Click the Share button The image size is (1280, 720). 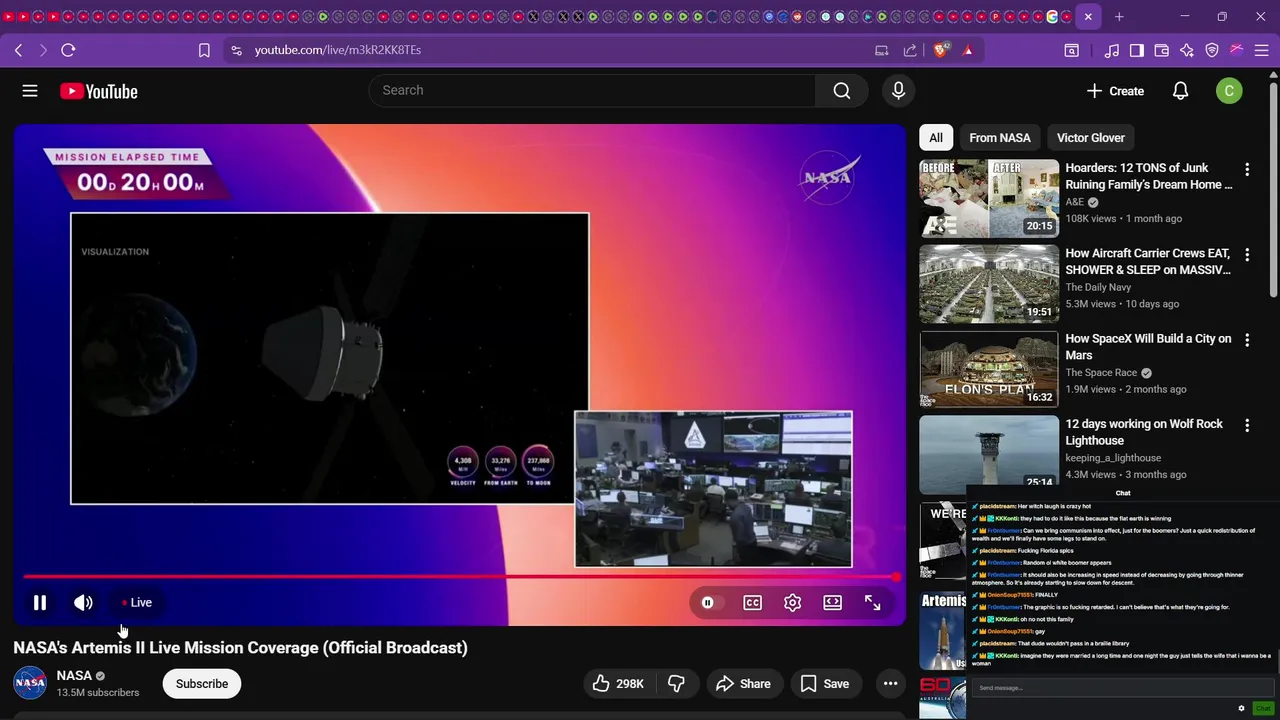(744, 684)
